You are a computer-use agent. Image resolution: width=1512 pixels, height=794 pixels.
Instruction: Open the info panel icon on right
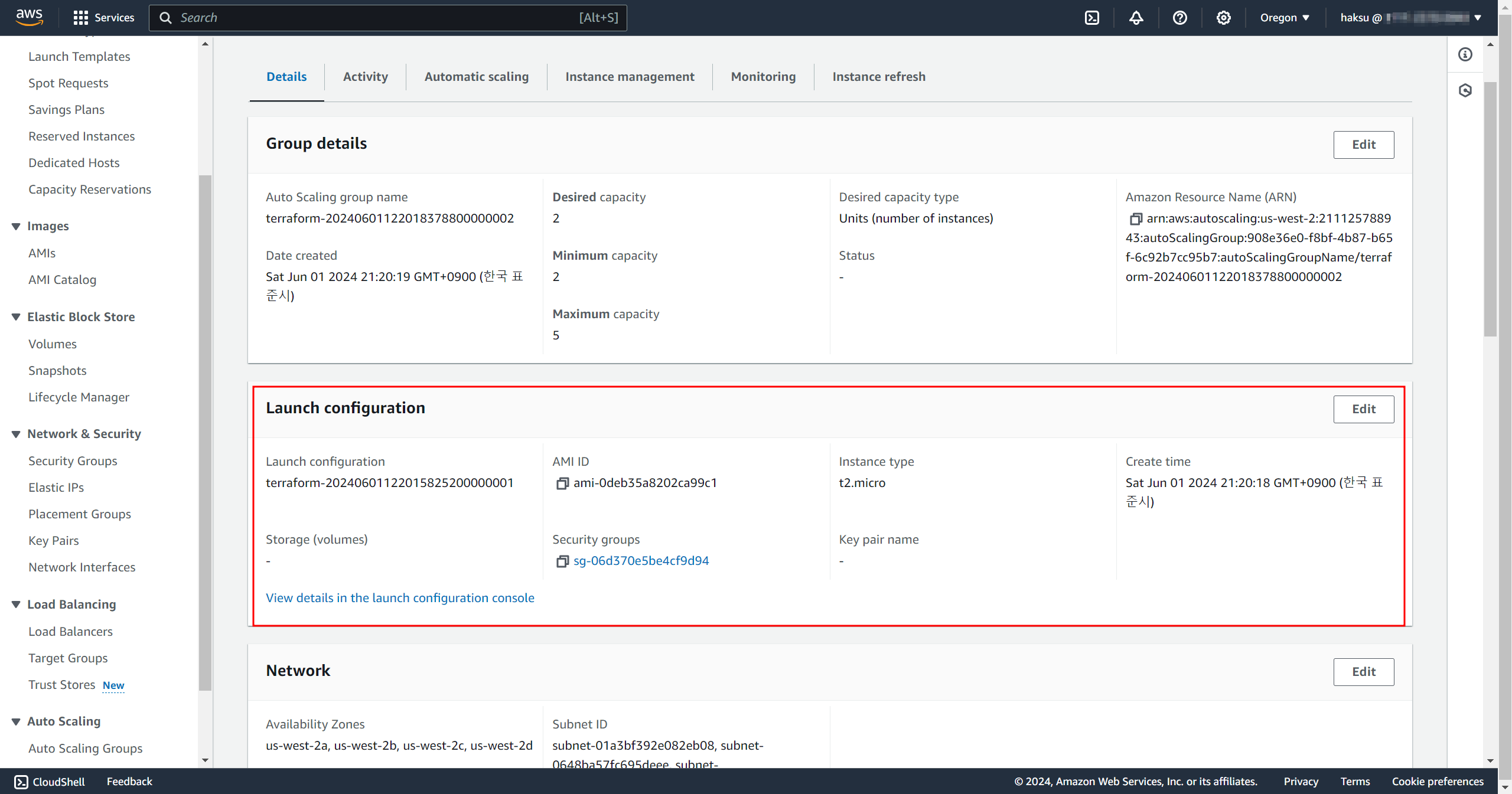click(1465, 54)
